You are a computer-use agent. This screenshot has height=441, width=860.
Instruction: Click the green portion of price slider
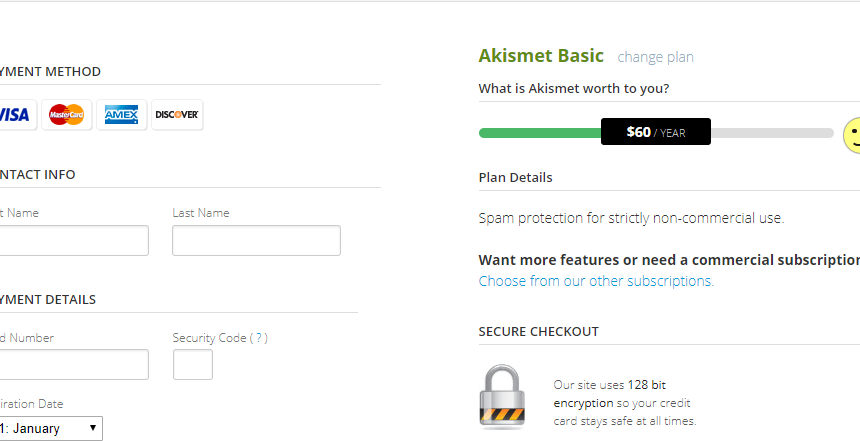pos(540,133)
